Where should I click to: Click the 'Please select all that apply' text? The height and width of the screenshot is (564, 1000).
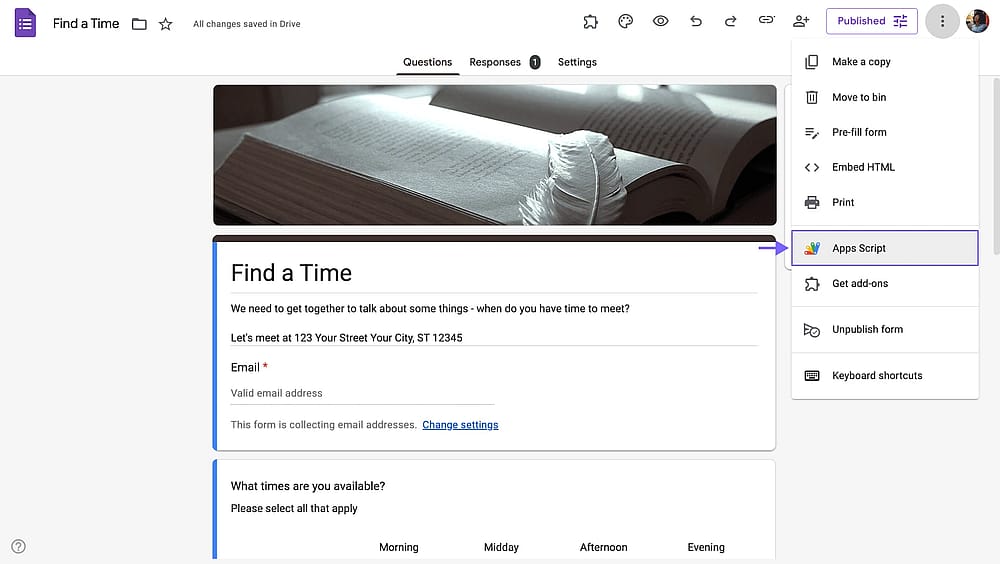point(294,508)
